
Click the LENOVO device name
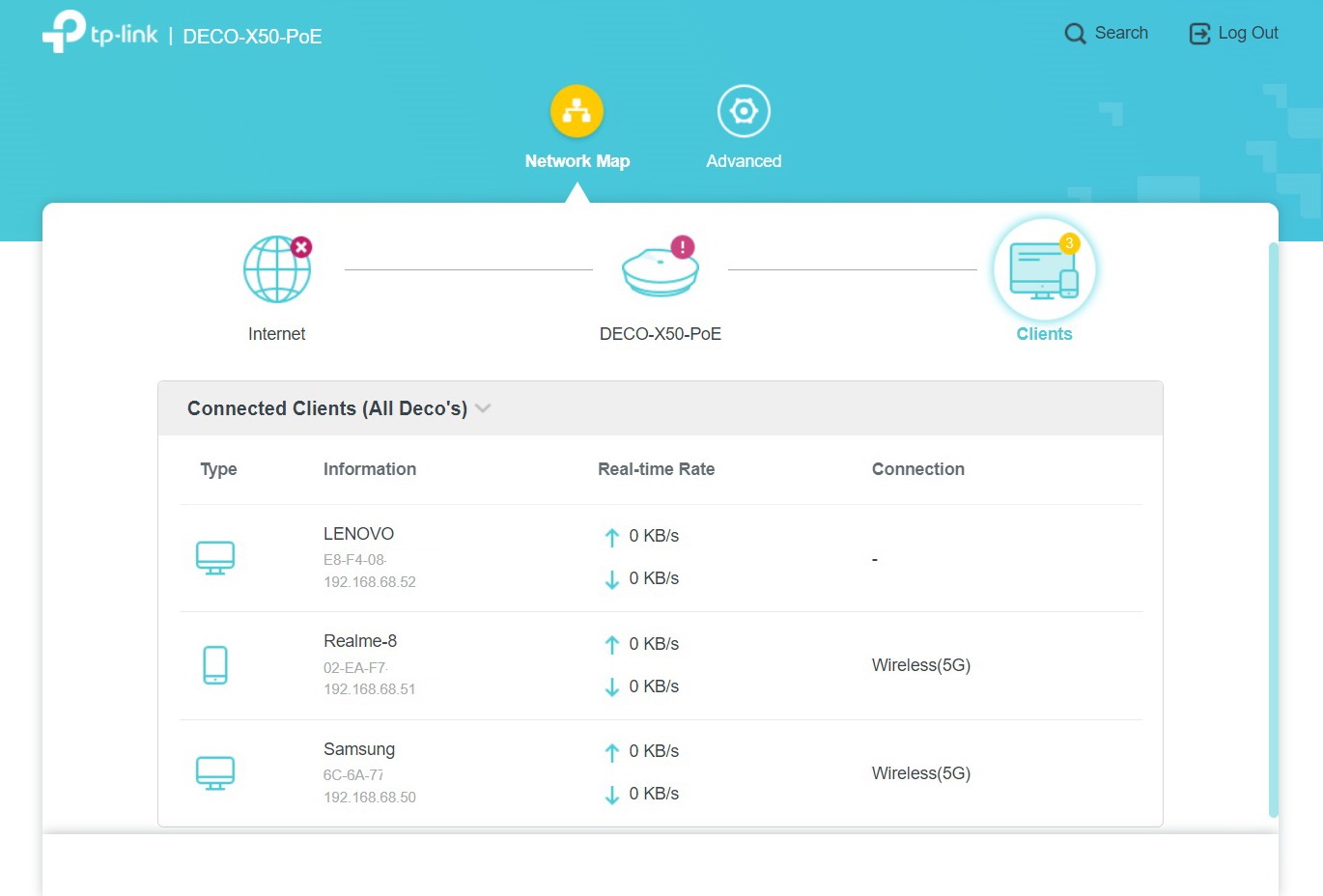tap(358, 534)
